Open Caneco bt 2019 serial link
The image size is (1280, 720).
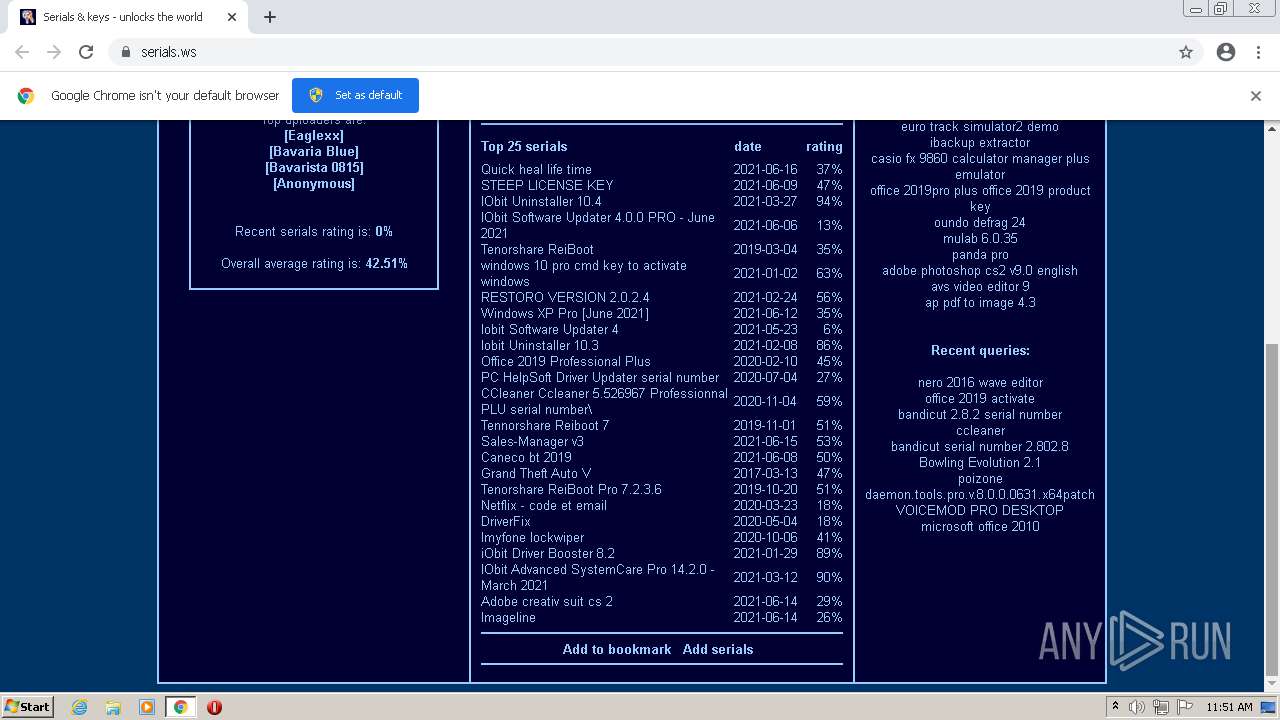[526, 457]
